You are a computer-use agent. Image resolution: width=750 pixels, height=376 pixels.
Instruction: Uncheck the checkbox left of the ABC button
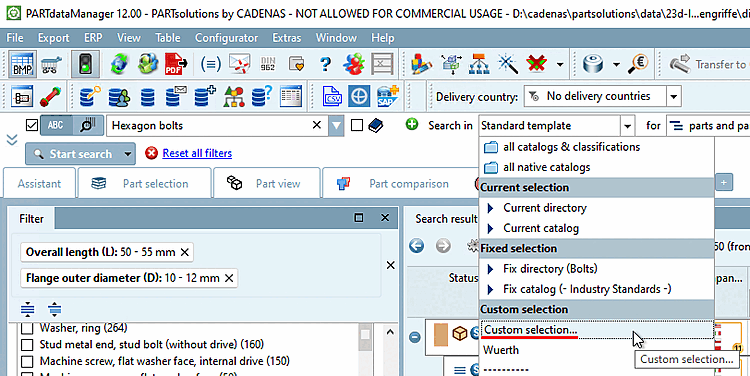[x=32, y=125]
